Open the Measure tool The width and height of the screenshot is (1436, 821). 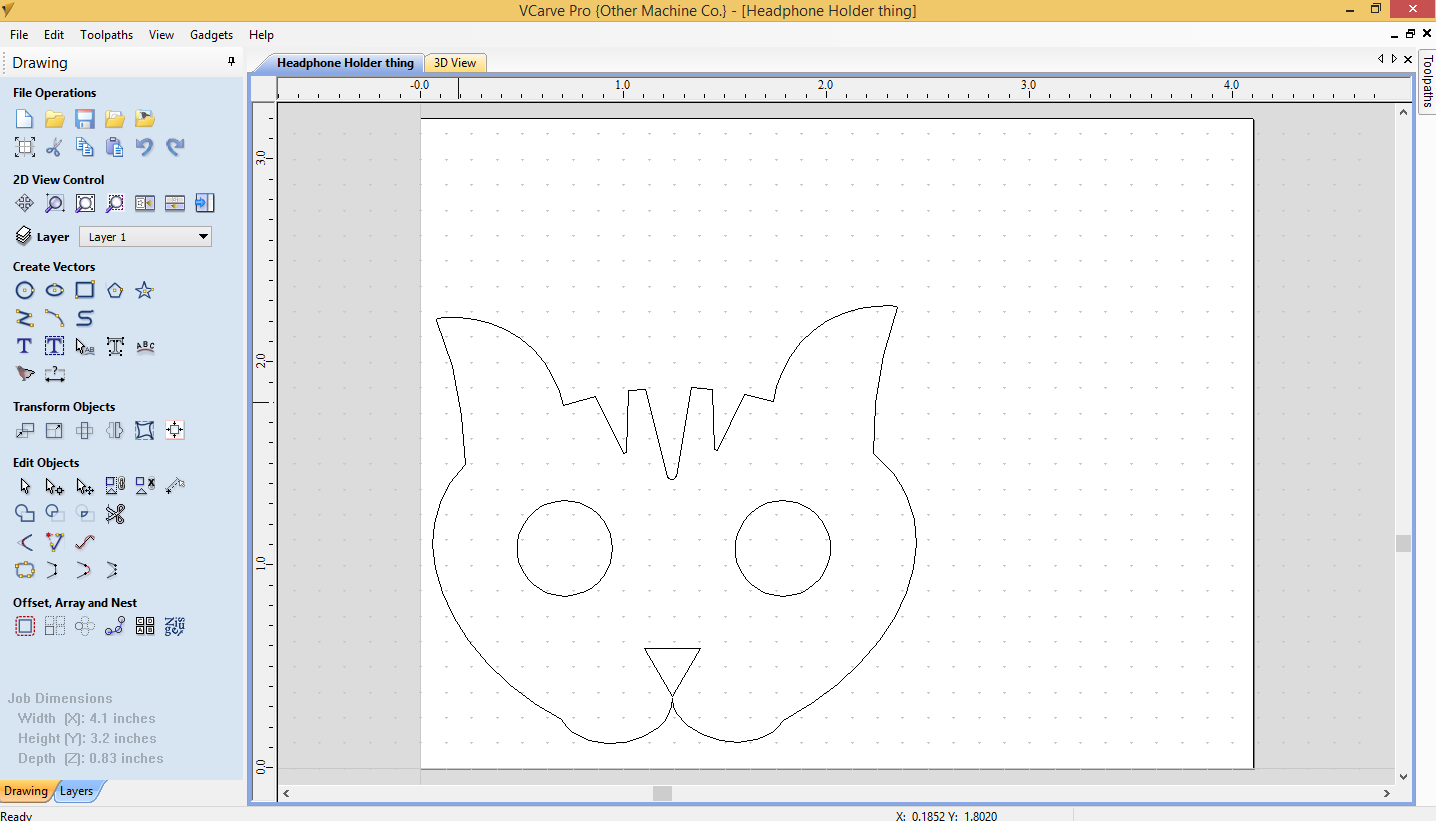coord(175,486)
